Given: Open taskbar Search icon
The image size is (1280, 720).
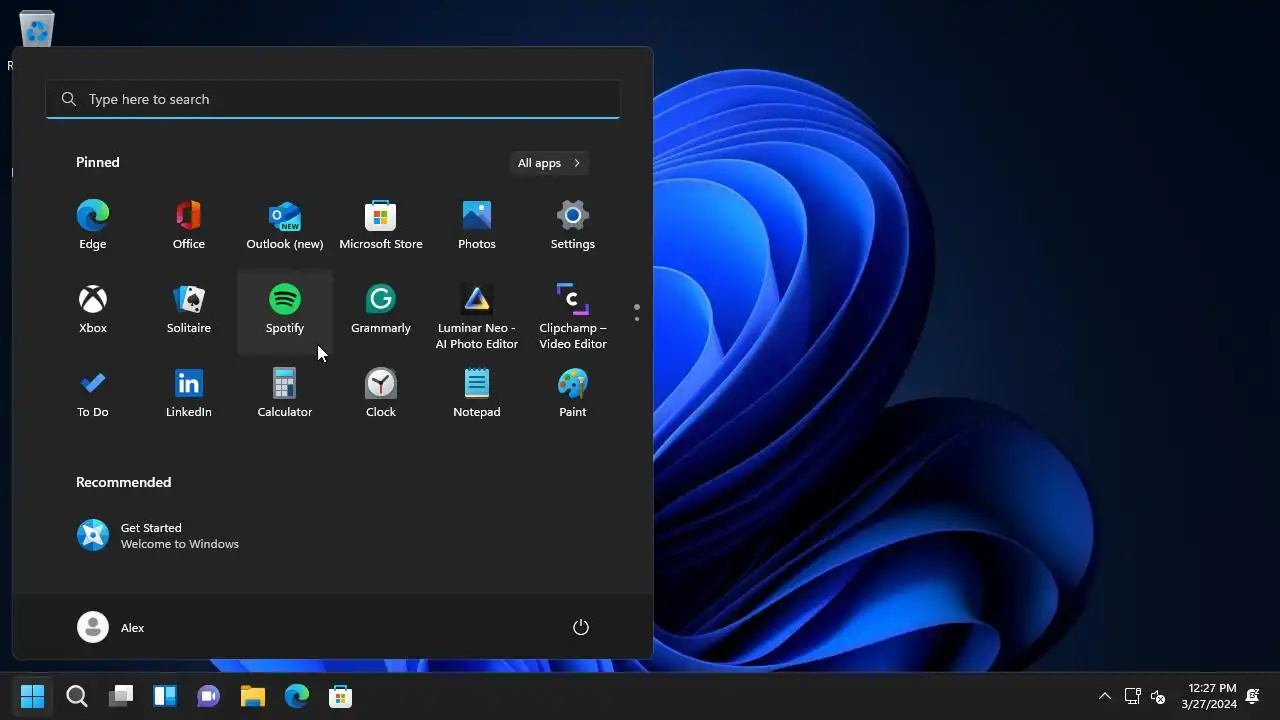Looking at the screenshot, I should 77,696.
